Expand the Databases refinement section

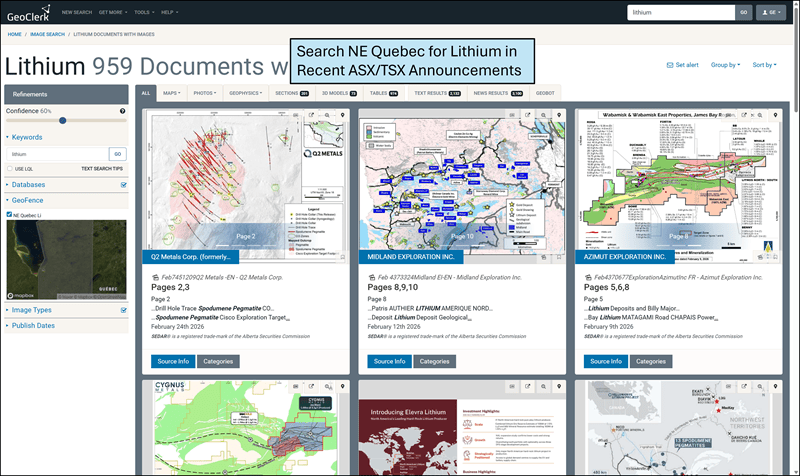click(28, 185)
